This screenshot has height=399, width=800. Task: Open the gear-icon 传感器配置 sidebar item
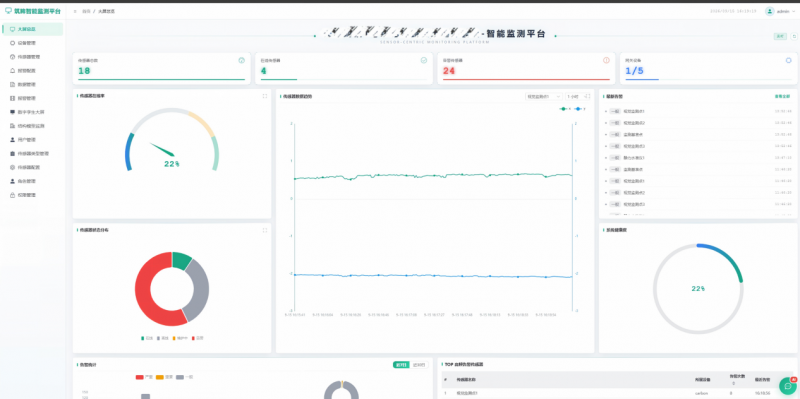click(33, 167)
